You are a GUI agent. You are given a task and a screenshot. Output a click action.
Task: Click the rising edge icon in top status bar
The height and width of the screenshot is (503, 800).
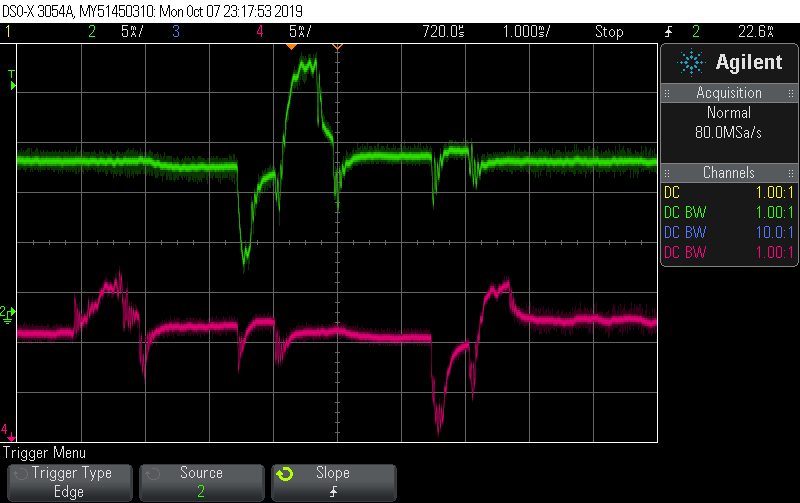pos(668,32)
